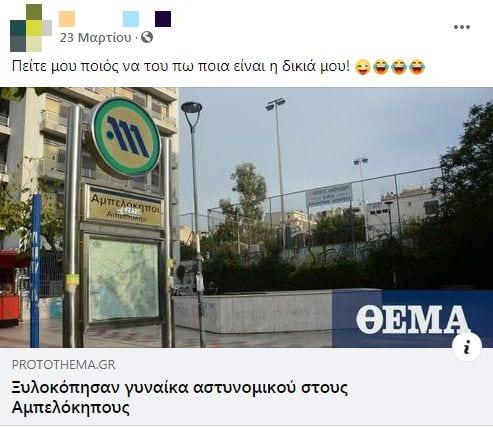Open the poster's pixelated profile picture
The width and height of the screenshot is (493, 427).
tap(31, 28)
